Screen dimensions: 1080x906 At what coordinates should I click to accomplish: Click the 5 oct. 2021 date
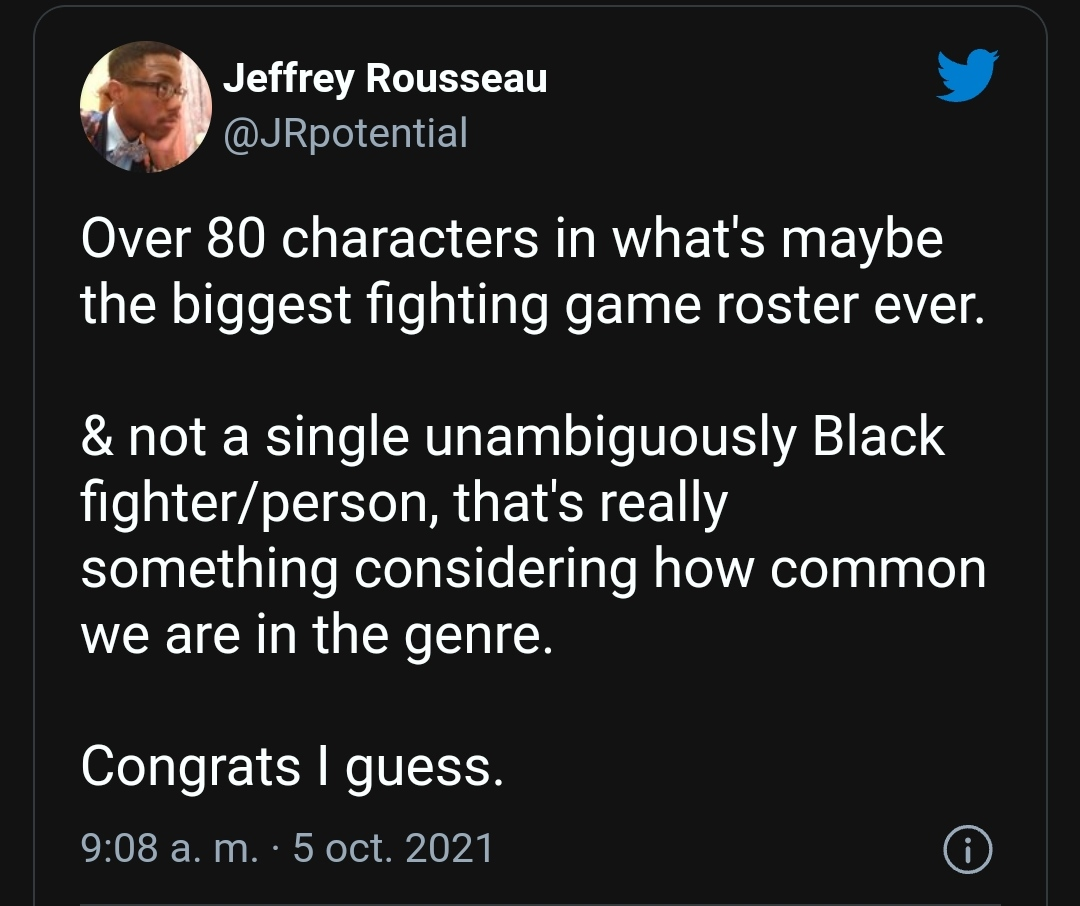393,847
